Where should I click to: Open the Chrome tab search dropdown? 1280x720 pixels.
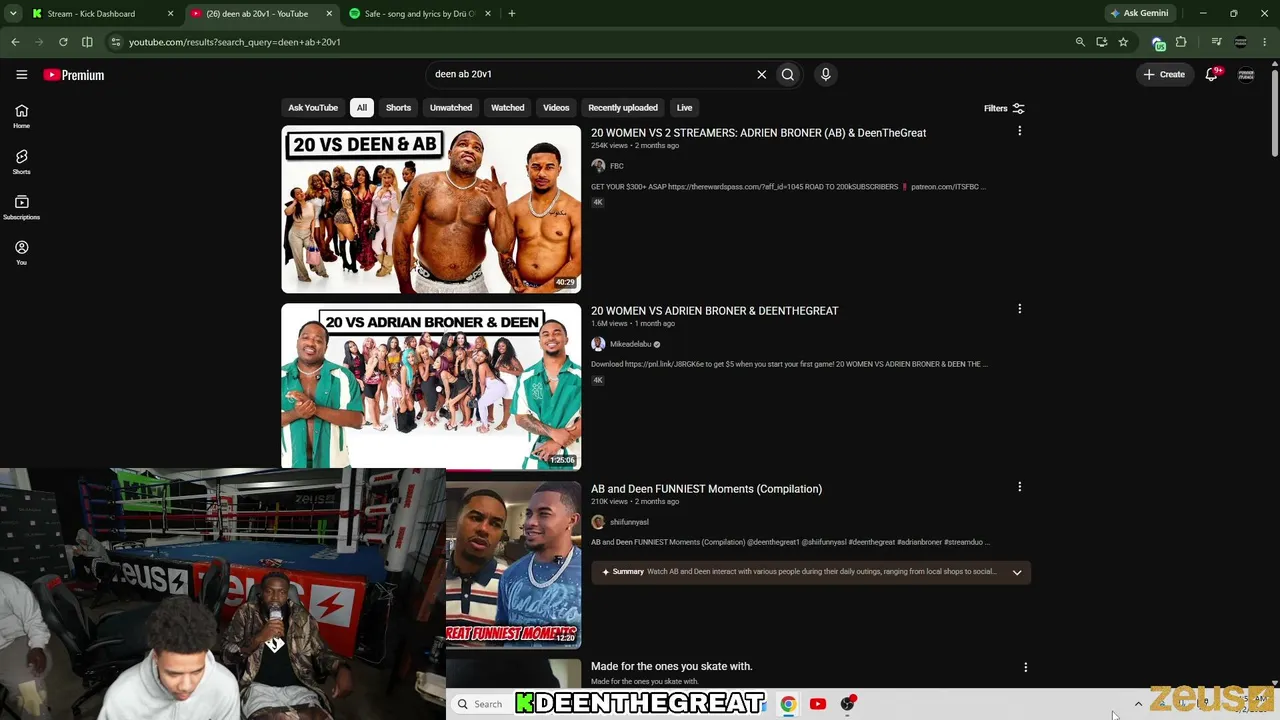13,14
